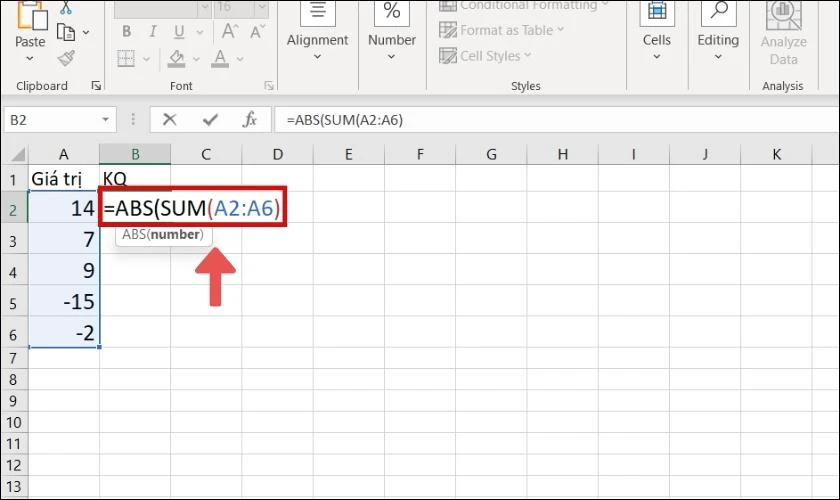Image resolution: width=840 pixels, height=500 pixels.
Task: Click cell A5 with value -15
Action: click(x=64, y=302)
